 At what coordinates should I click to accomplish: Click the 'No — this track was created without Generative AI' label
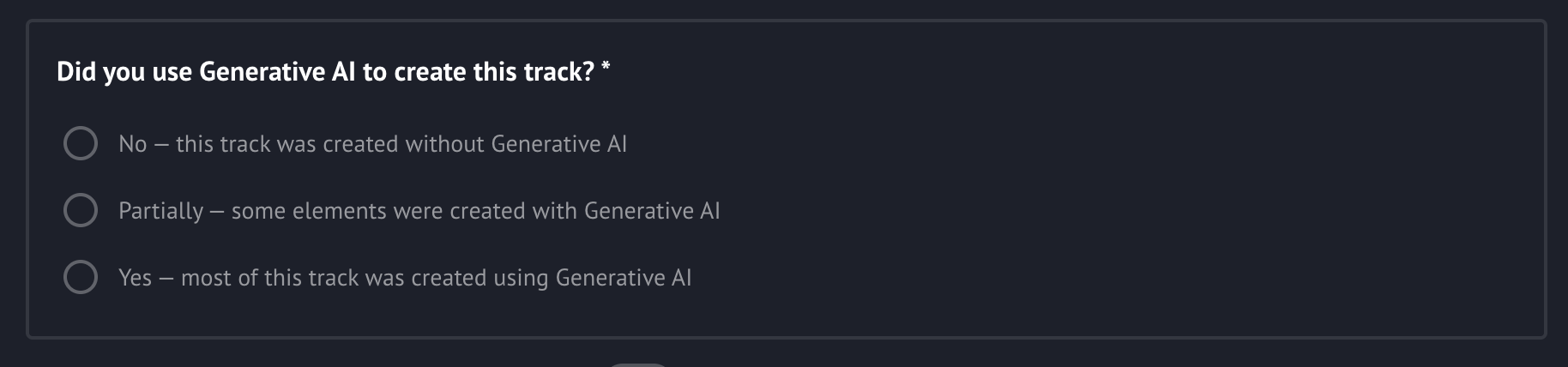tap(372, 144)
